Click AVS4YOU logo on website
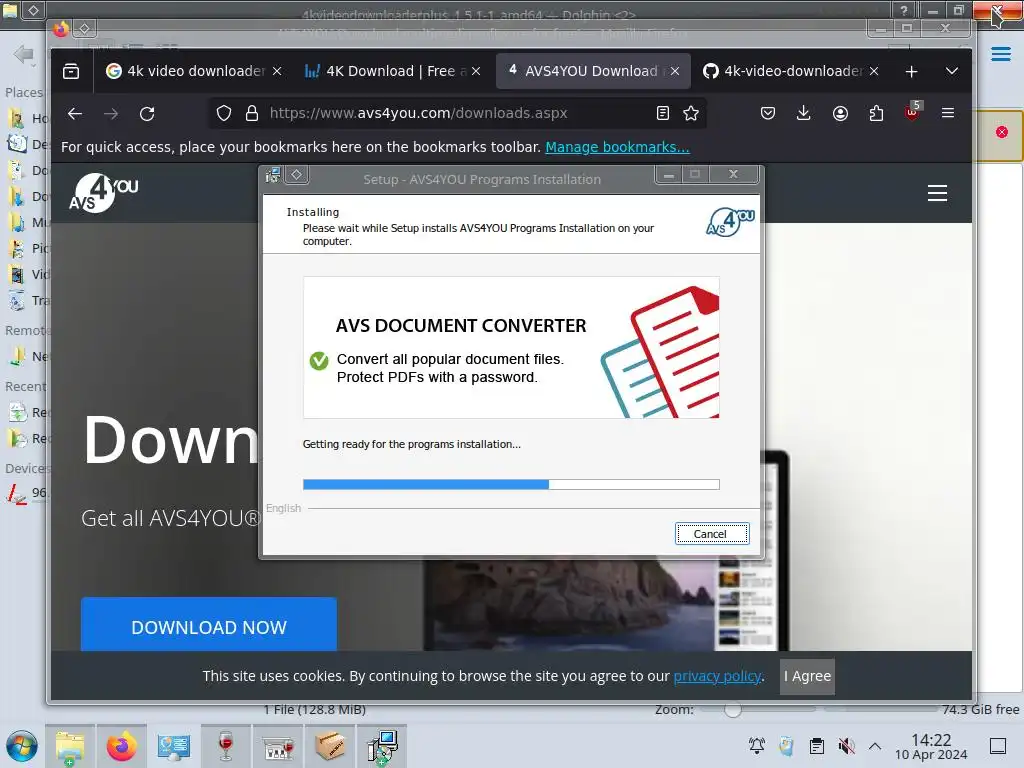The height and width of the screenshot is (768, 1024). tap(104, 193)
